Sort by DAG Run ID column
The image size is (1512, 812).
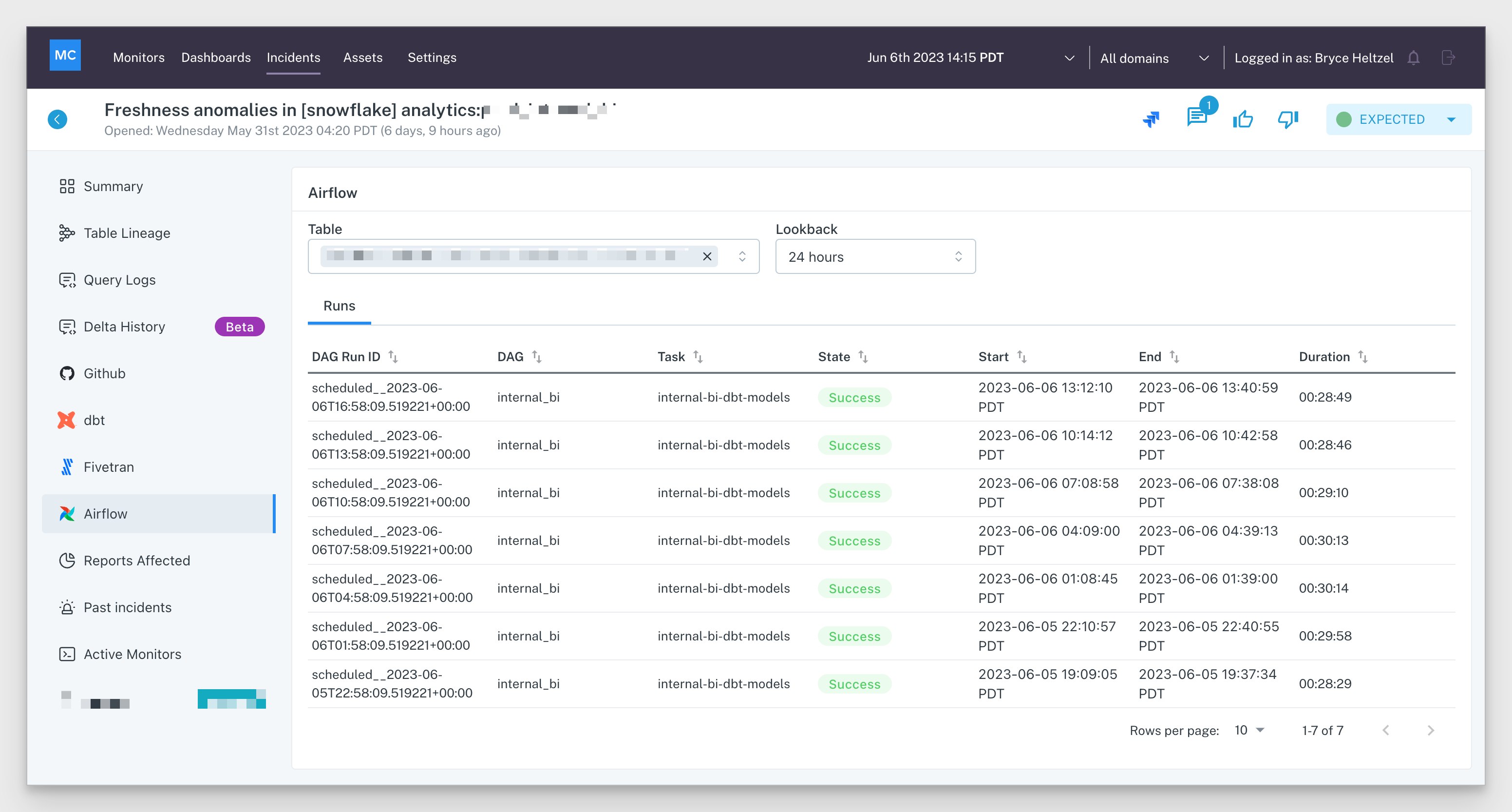point(393,357)
